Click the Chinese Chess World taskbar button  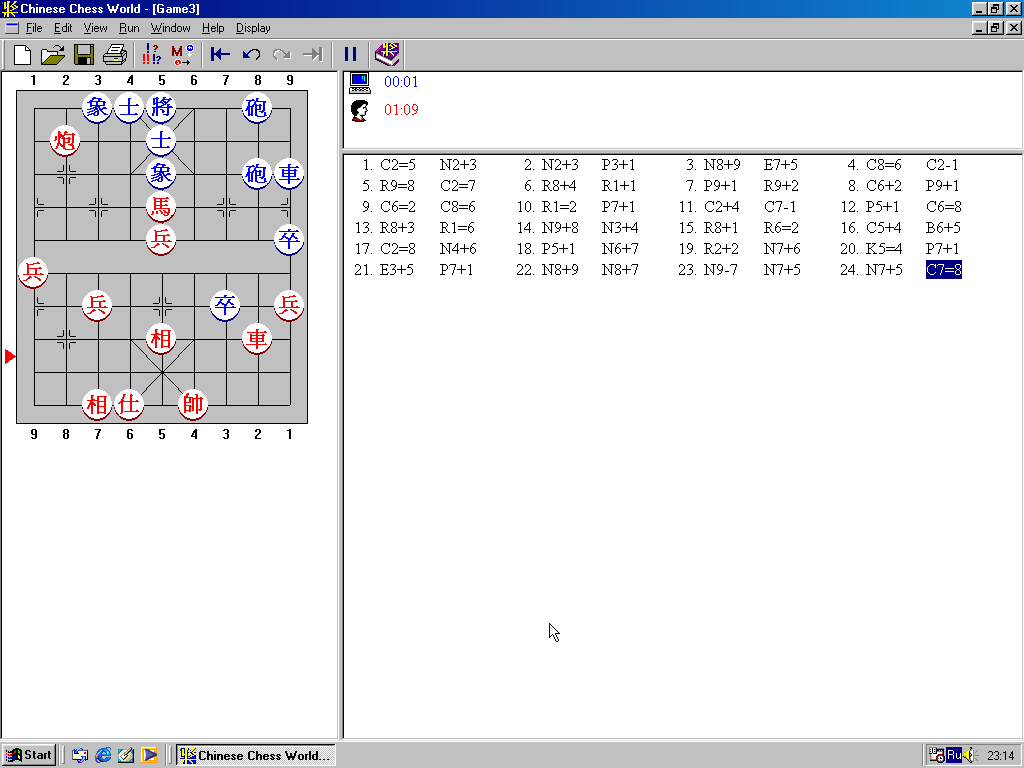[x=255, y=755]
